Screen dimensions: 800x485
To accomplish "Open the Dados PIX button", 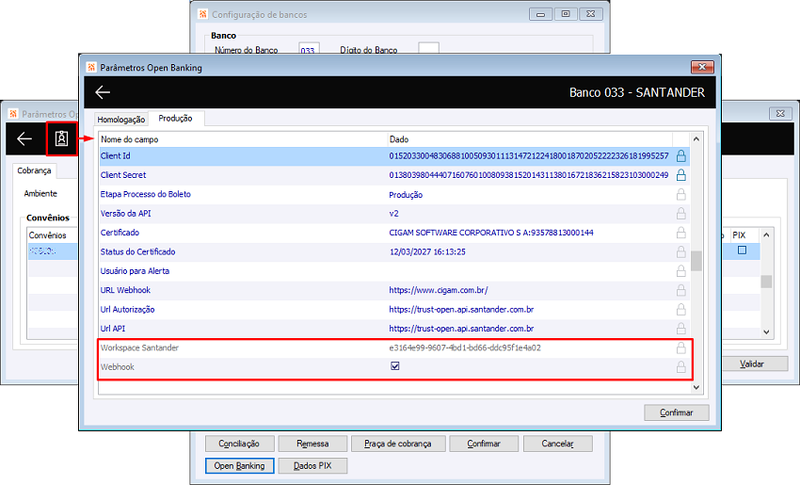I will coord(313,466).
